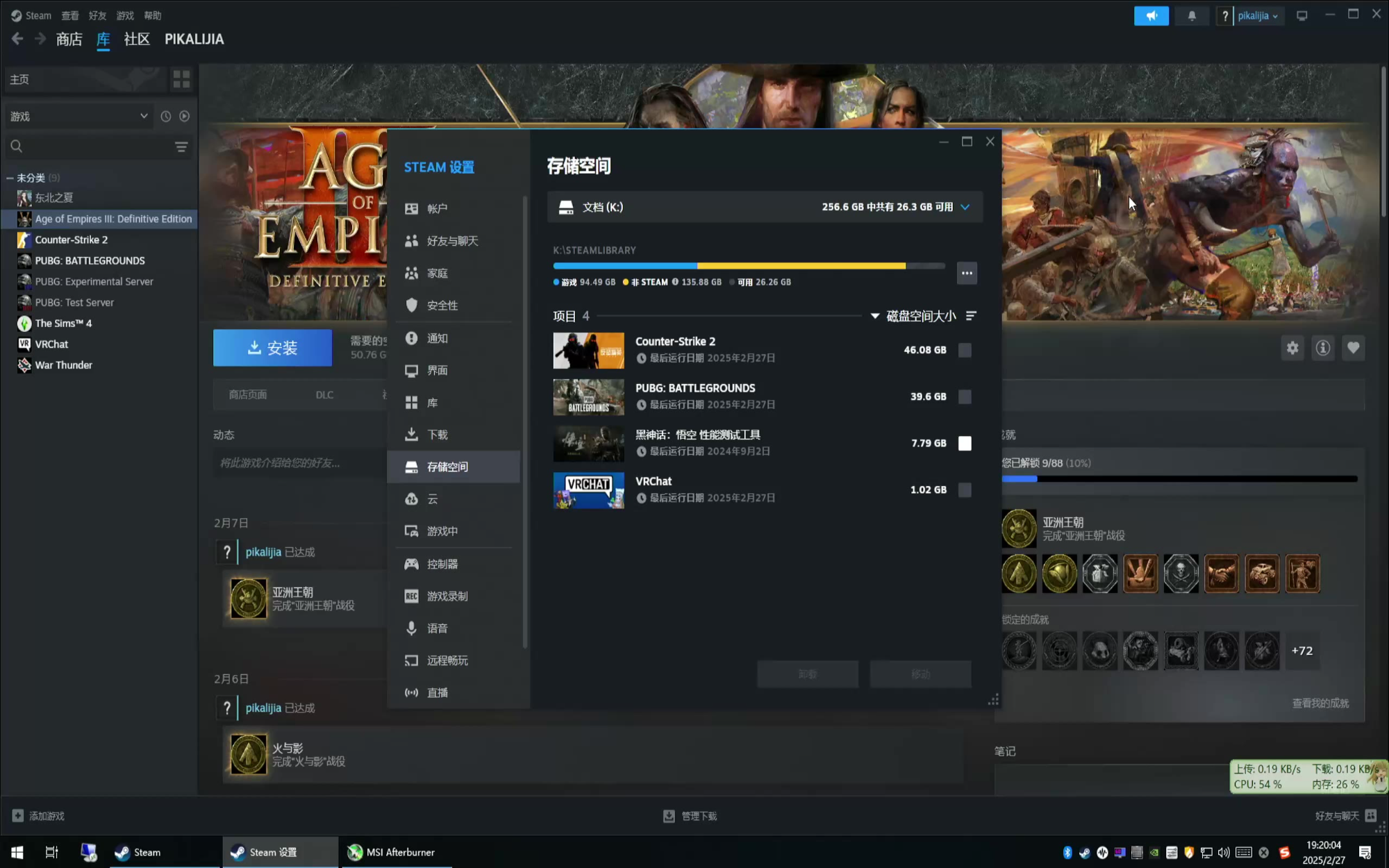Select the Counter-Strike 2 storage checkbox
Image resolution: width=1389 pixels, height=868 pixels.
(x=965, y=350)
